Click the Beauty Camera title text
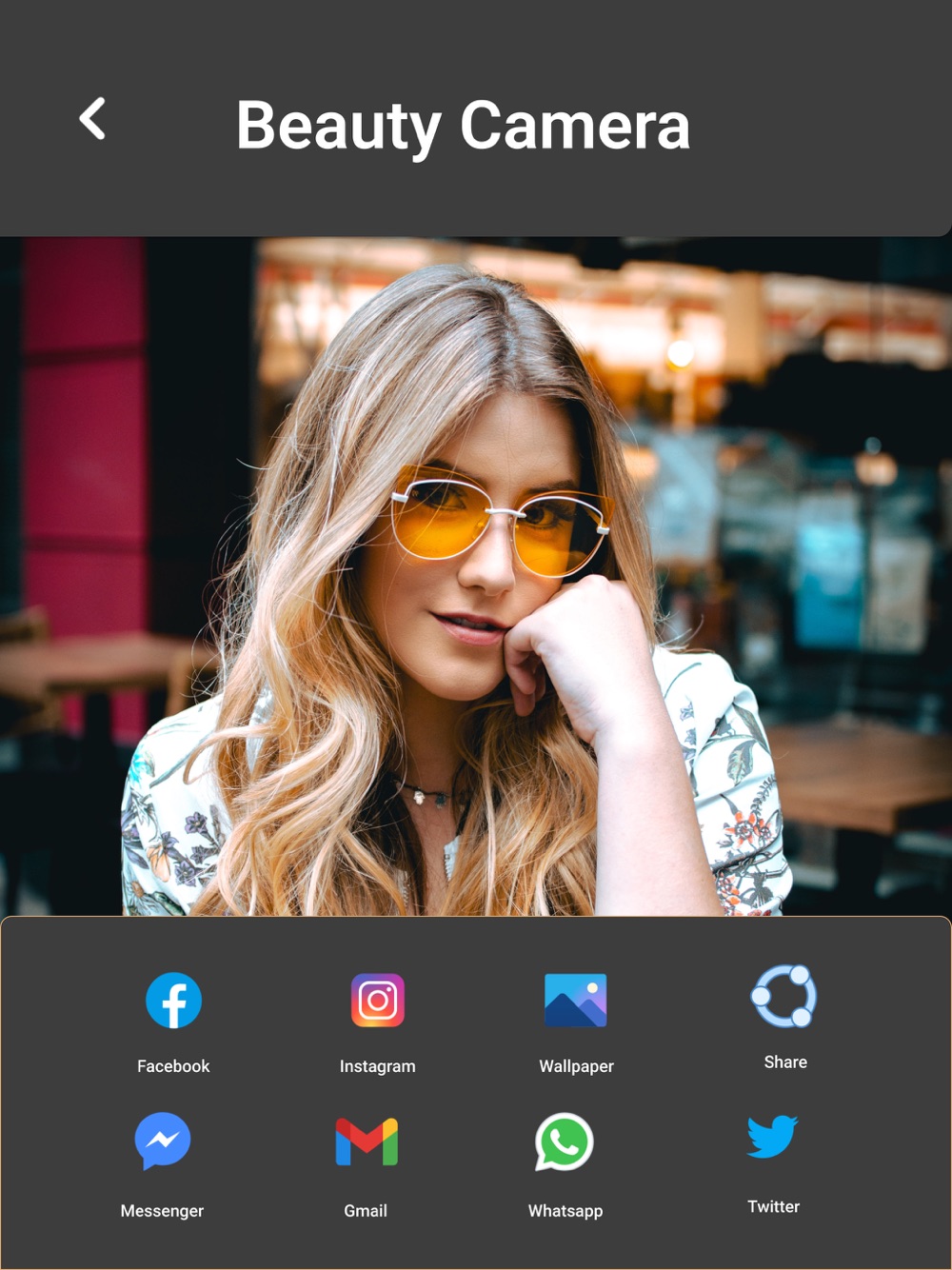Screen dimensions: 952x1270 tap(463, 126)
